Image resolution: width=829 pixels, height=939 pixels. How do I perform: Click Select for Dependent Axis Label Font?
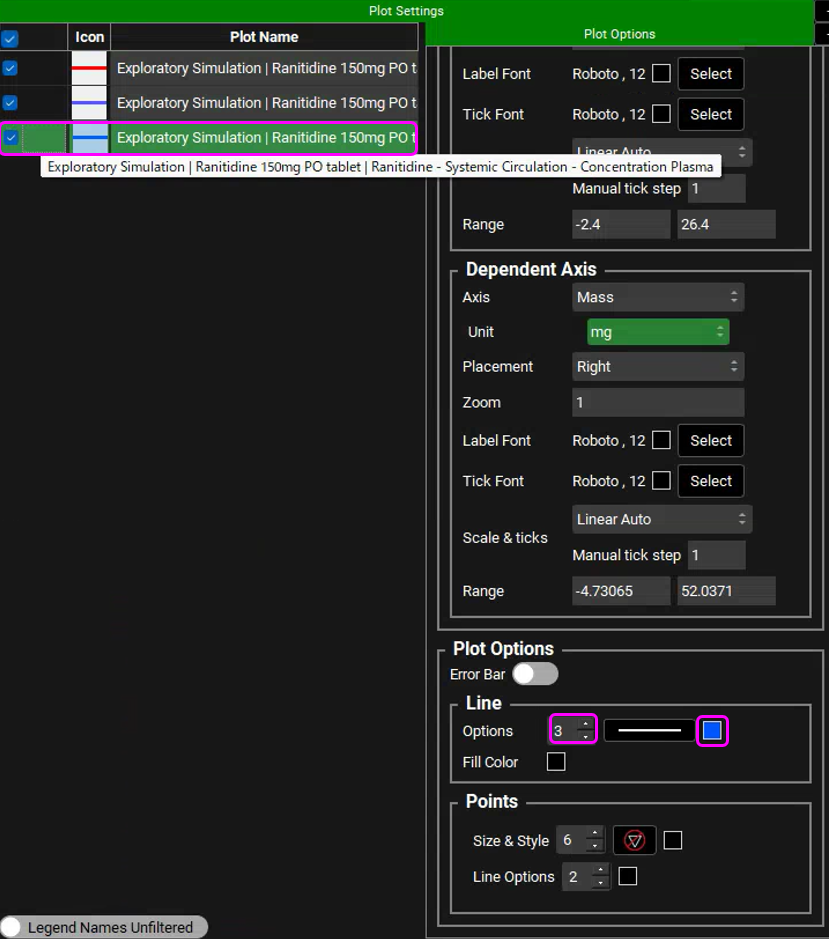pyautogui.click(x=711, y=441)
